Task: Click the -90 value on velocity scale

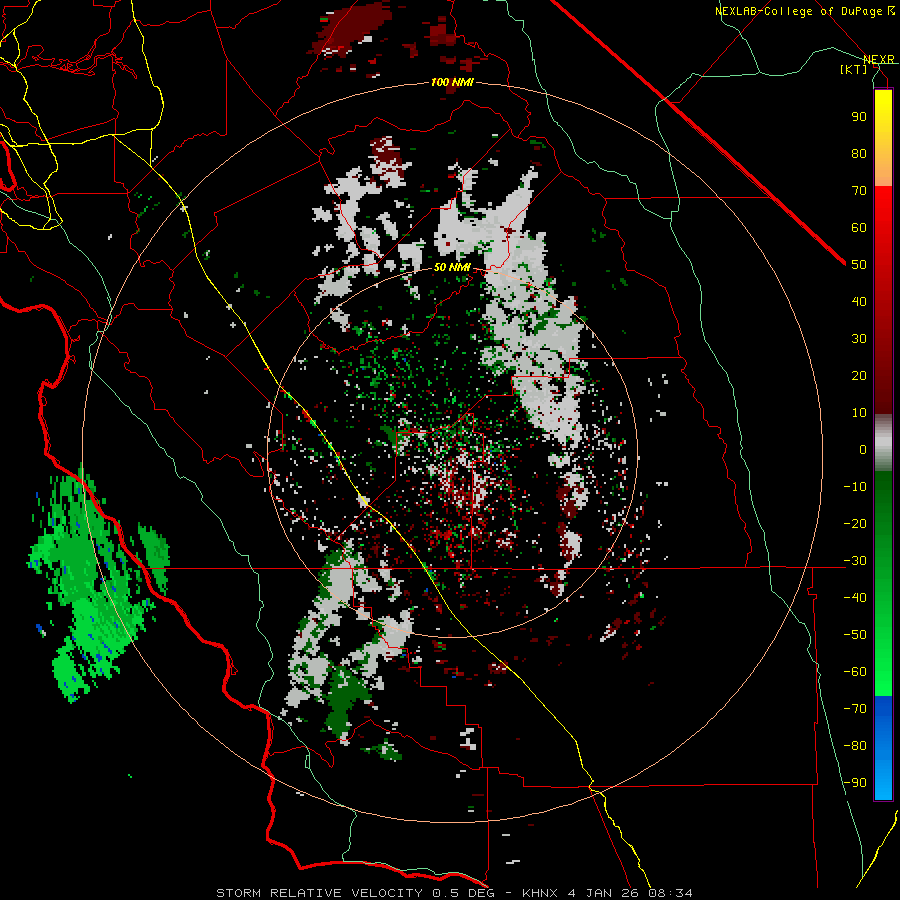Action: 855,783
